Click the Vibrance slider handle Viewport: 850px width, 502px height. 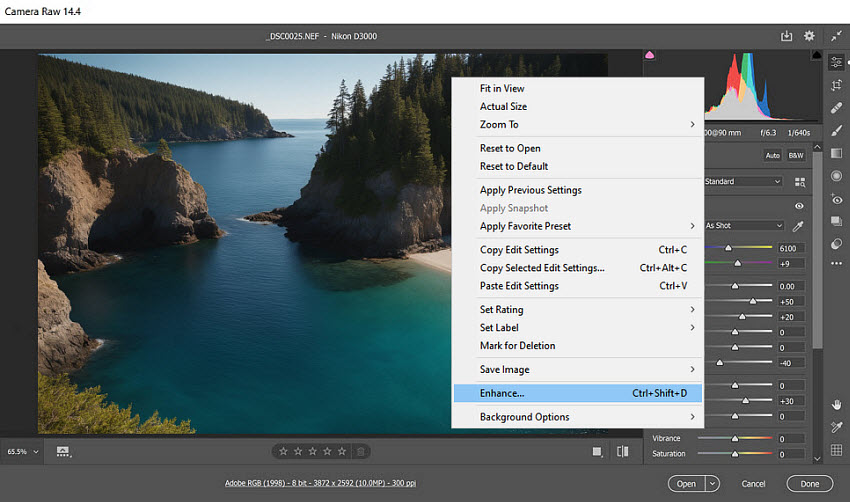[x=735, y=438]
